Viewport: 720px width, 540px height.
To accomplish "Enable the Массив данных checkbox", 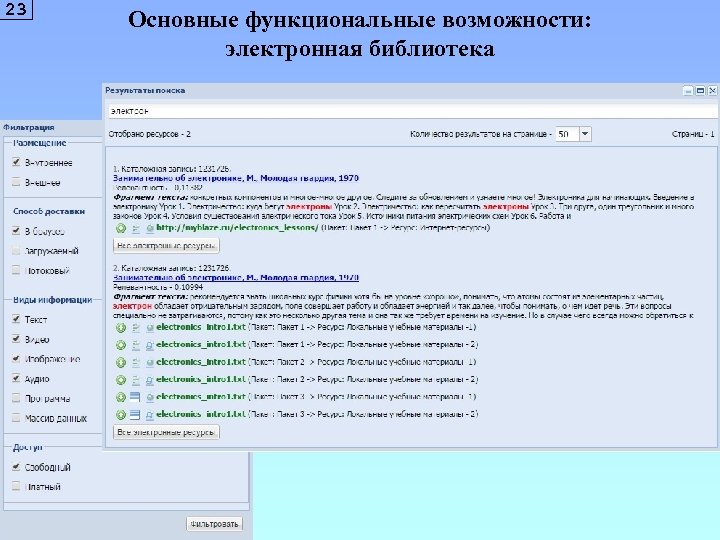I will (16, 417).
